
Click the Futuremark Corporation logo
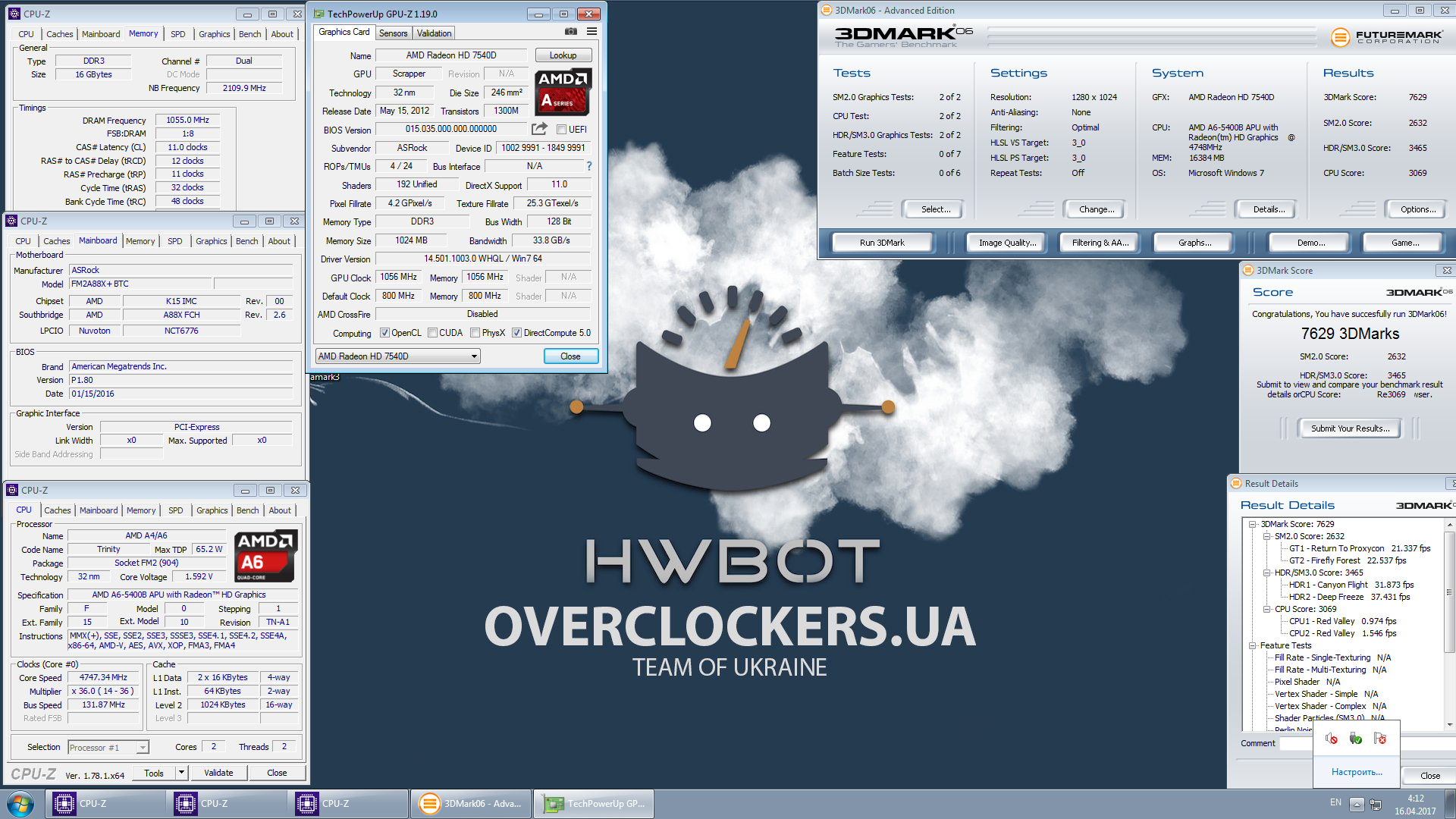(x=1386, y=36)
